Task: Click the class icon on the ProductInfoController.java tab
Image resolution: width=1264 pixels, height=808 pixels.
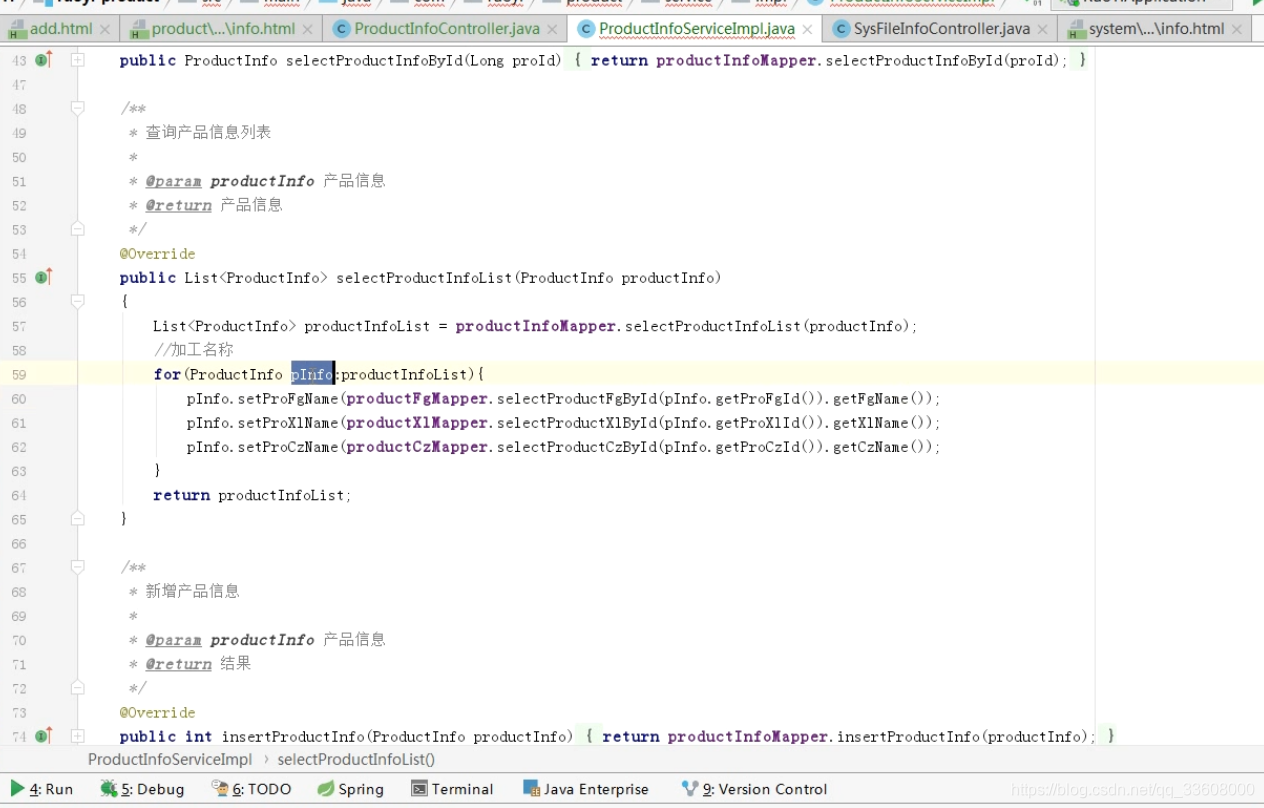Action: (341, 29)
